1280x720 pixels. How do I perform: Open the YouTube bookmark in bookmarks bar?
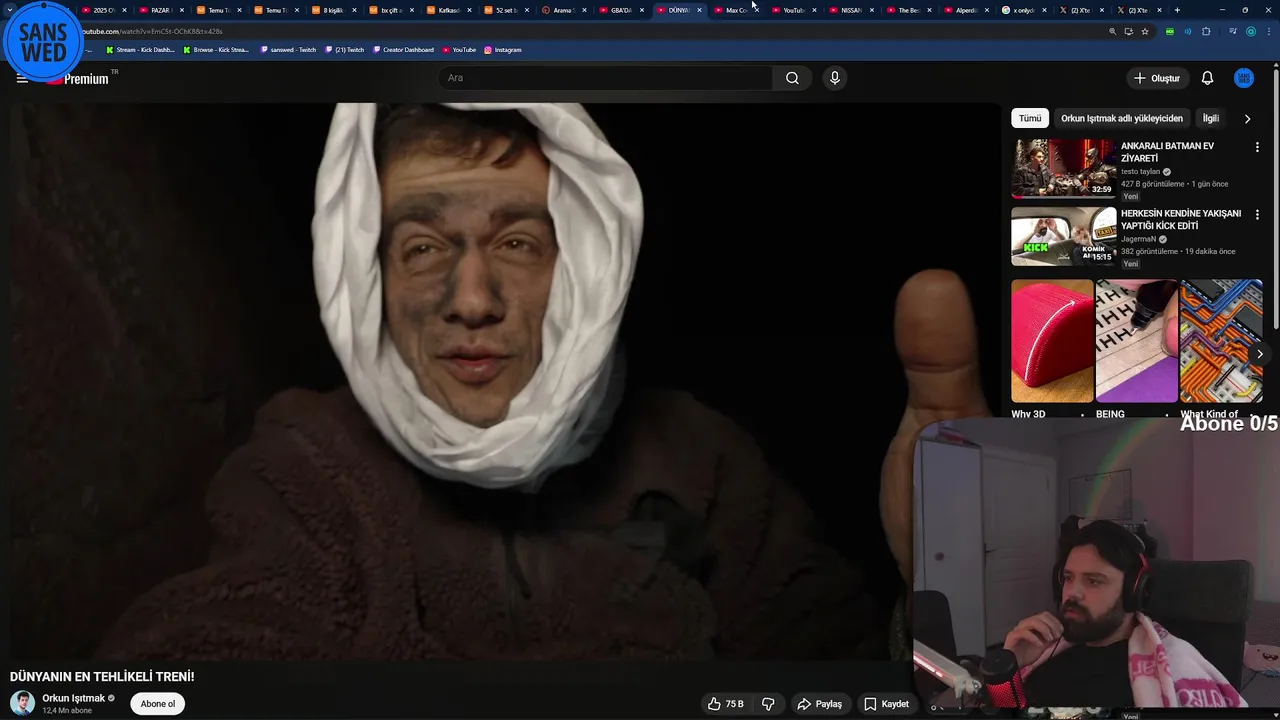[x=459, y=49]
